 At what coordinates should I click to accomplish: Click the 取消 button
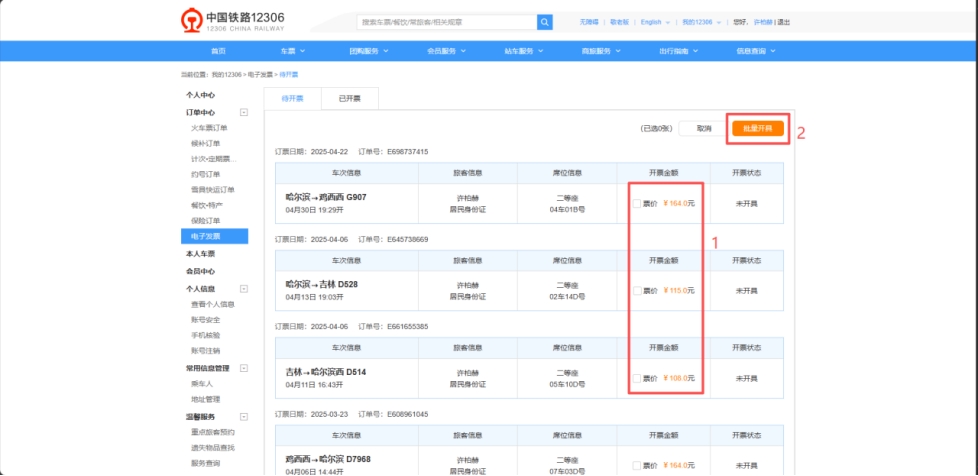(704, 129)
